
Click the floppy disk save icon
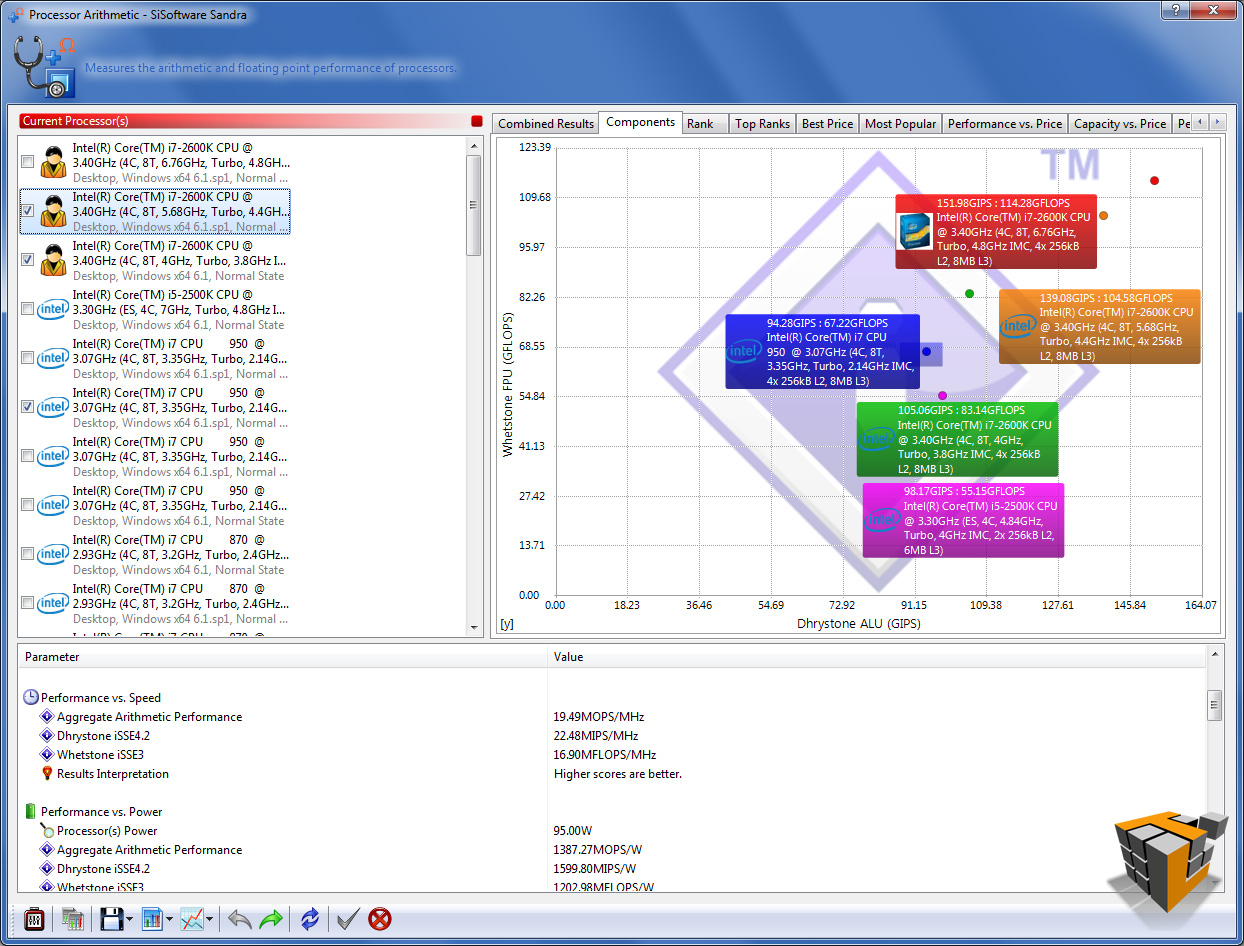(x=111, y=918)
